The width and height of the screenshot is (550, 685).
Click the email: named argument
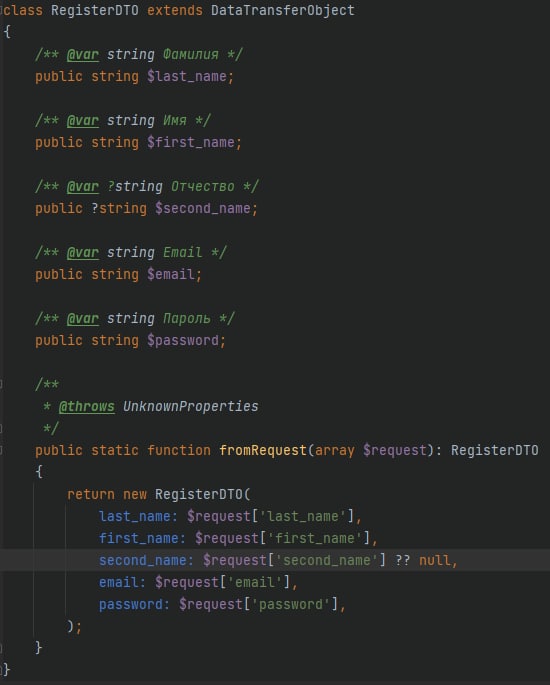(123, 582)
